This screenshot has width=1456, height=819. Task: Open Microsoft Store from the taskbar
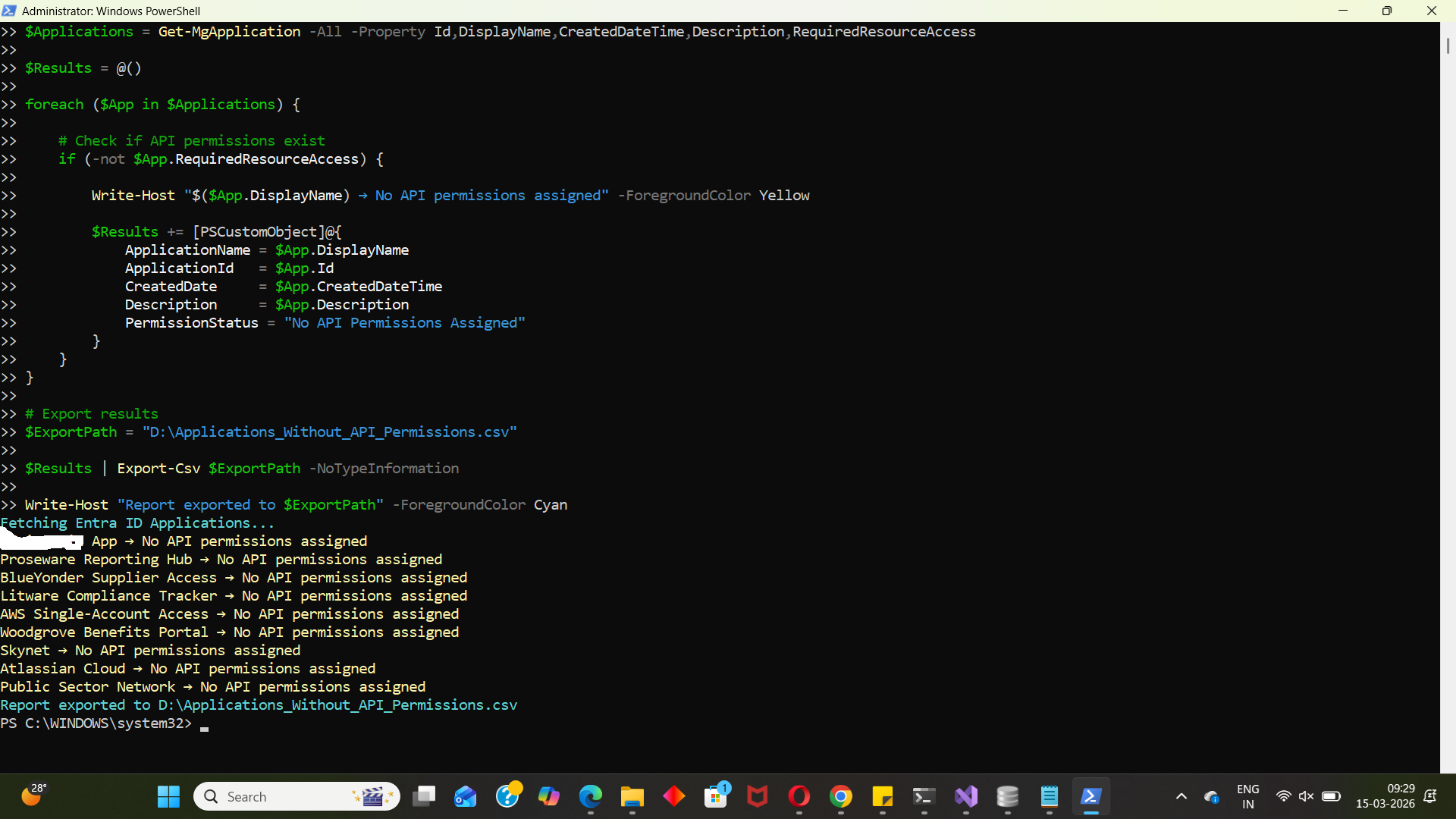pyautogui.click(x=715, y=796)
